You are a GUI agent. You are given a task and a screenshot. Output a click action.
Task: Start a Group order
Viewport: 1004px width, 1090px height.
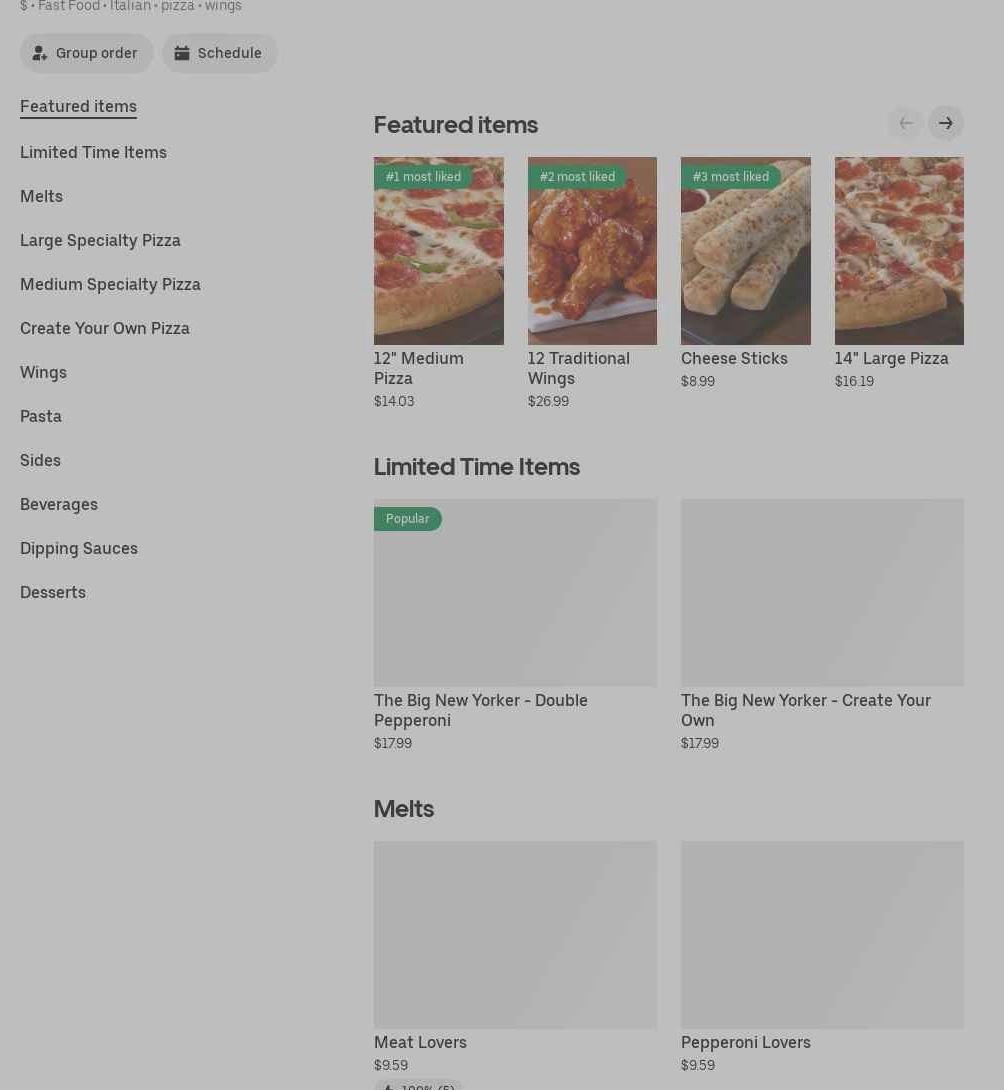pos(87,53)
